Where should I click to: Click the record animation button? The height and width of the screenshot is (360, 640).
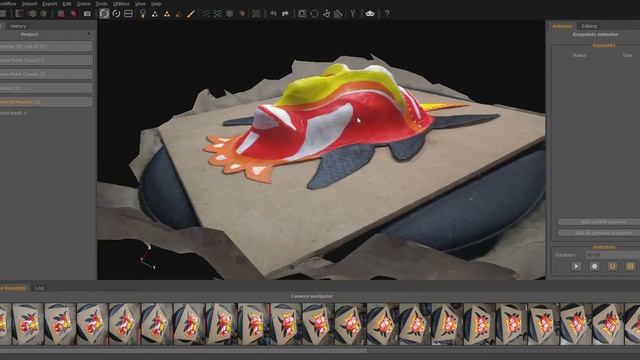[594, 266]
